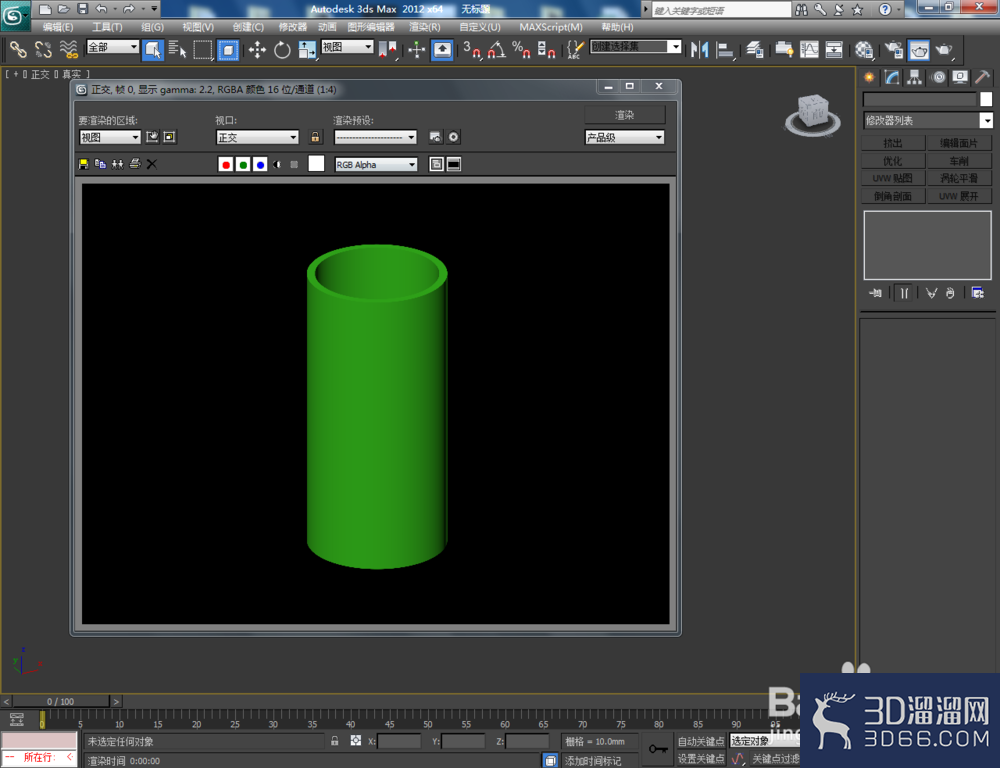This screenshot has height=768, width=1000.
Task: Click Bind to Space Warp icon
Action: pyautogui.click(x=68, y=49)
